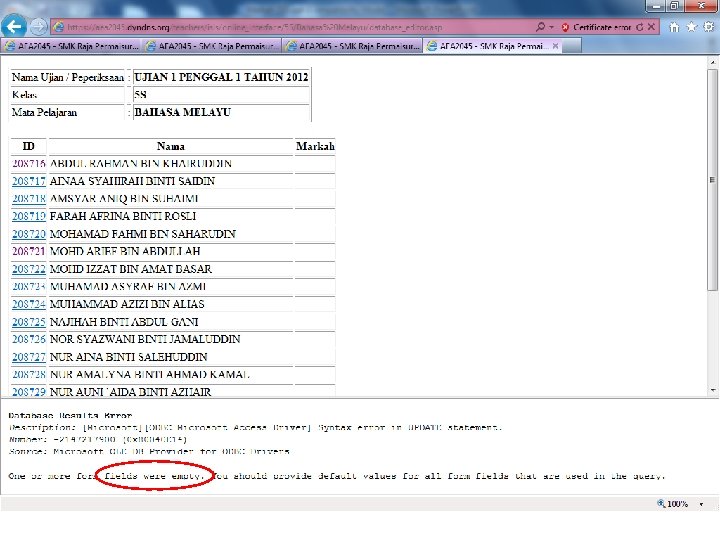This screenshot has height=540, width=720.
Task: Click the exam title UJIAN 1 PENGGAL 1 TAHUN 2012
Action: [x=221, y=77]
